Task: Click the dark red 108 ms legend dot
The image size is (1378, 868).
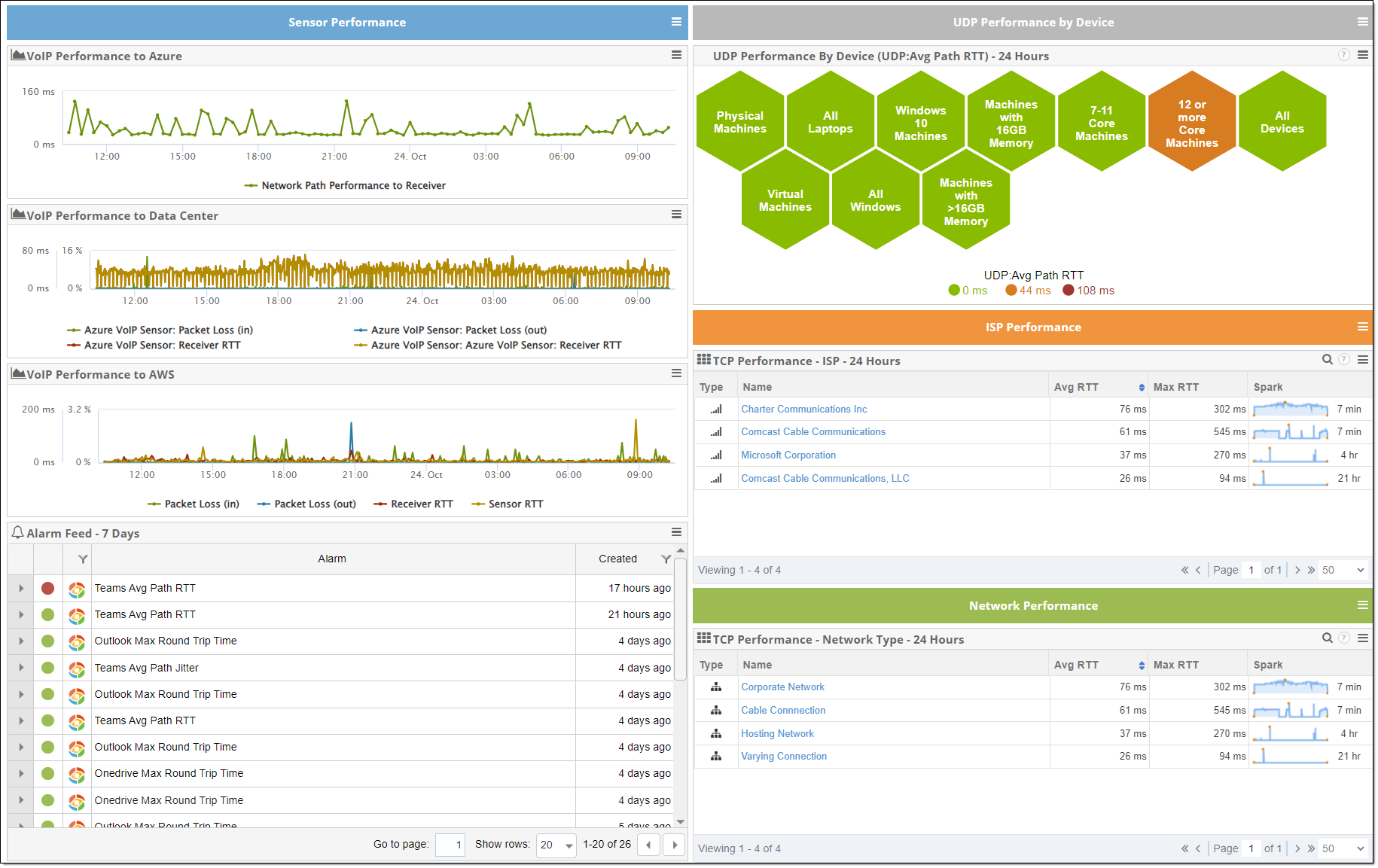Action: pyautogui.click(x=1069, y=290)
